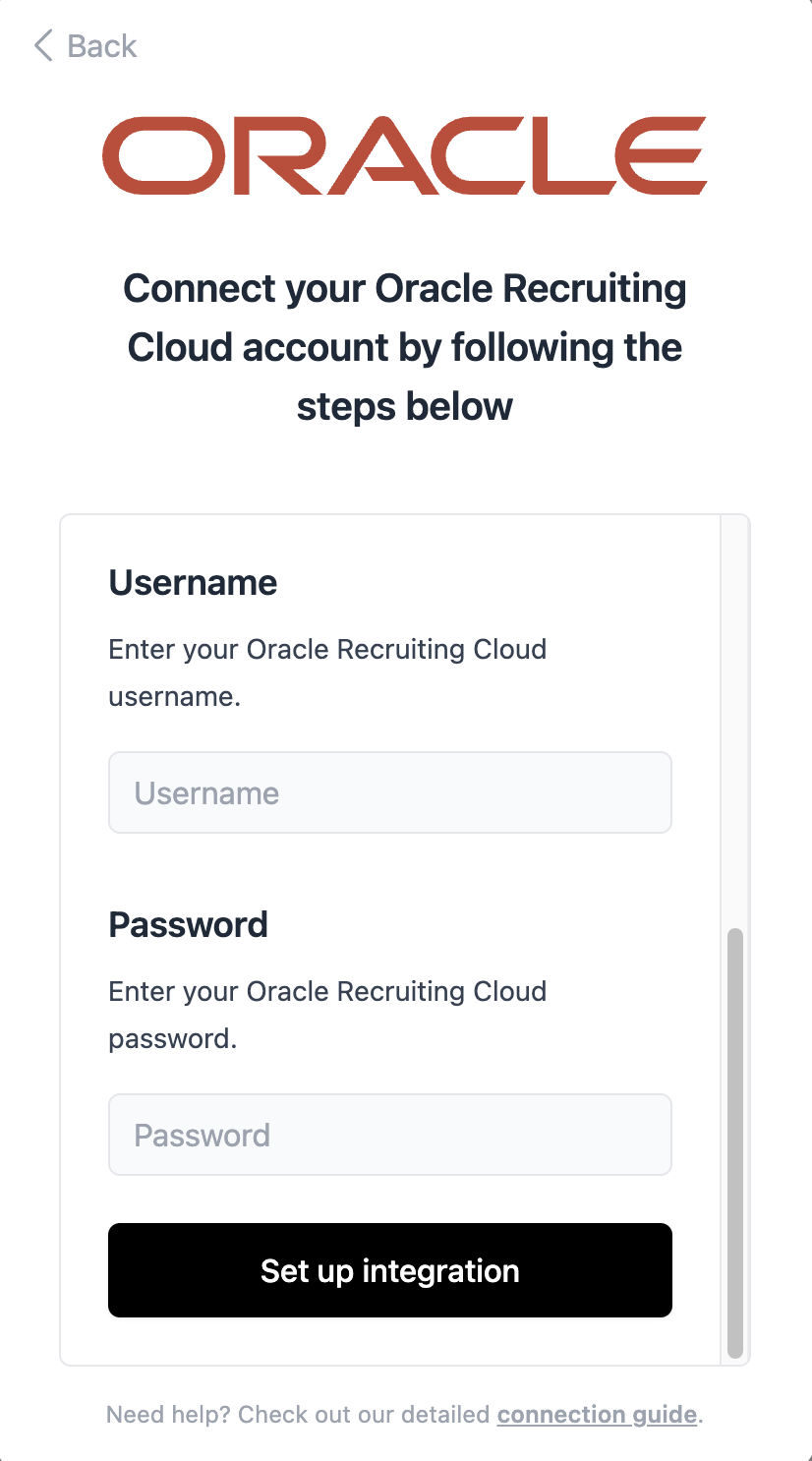Image resolution: width=812 pixels, height=1461 pixels.
Task: Click the "Enter your Oracle Recruiting Cloud password" text
Action: tap(327, 992)
